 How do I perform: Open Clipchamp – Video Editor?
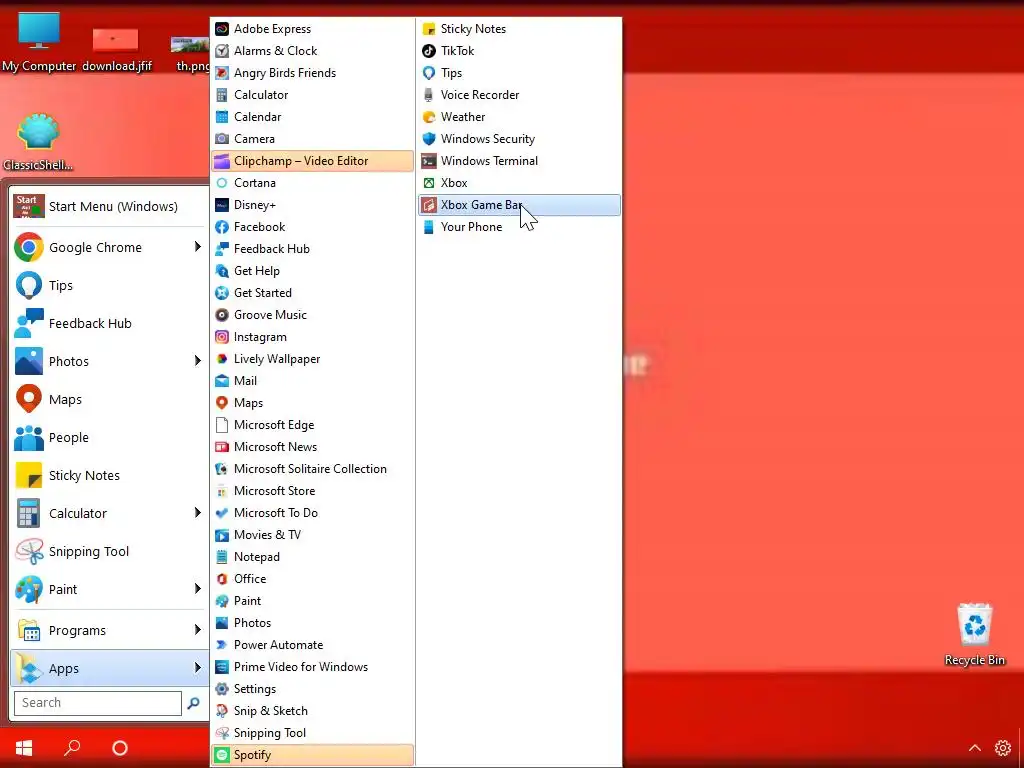[312, 161]
